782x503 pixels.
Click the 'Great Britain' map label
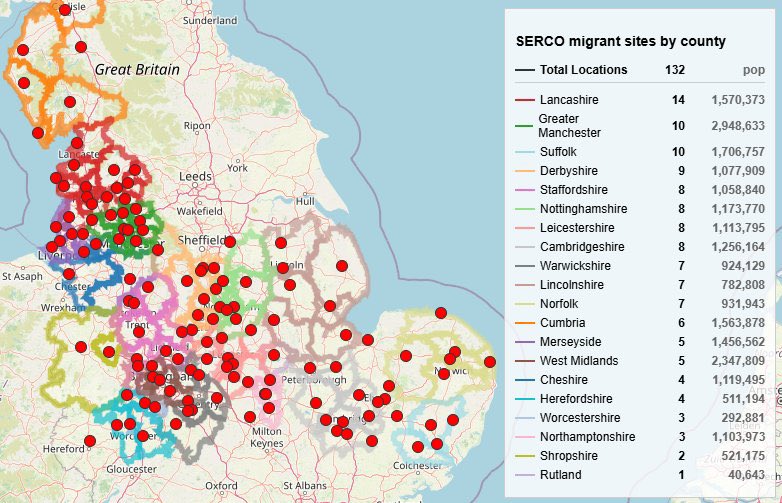137,69
